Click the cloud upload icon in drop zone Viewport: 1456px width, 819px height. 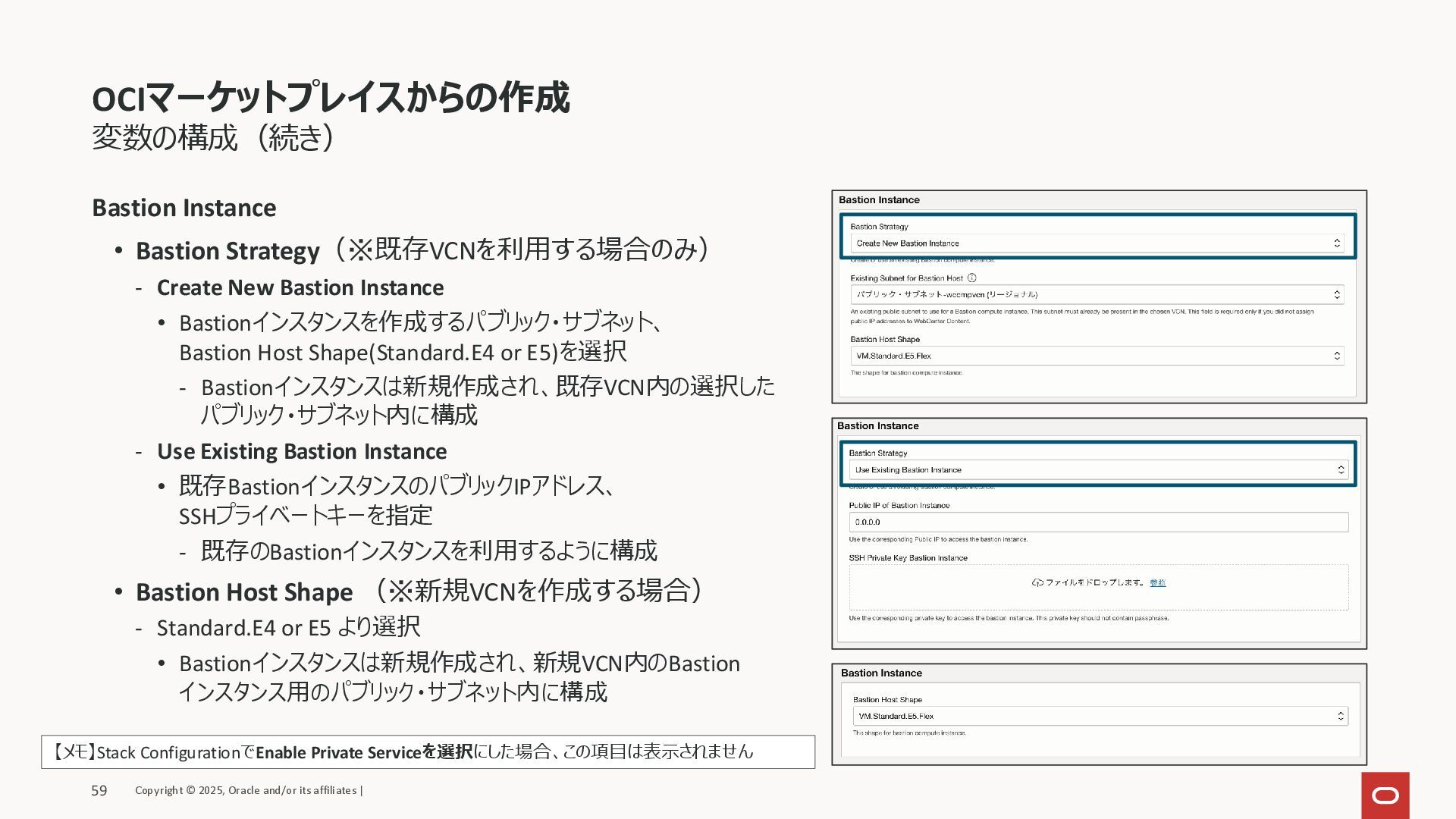pyautogui.click(x=1037, y=582)
